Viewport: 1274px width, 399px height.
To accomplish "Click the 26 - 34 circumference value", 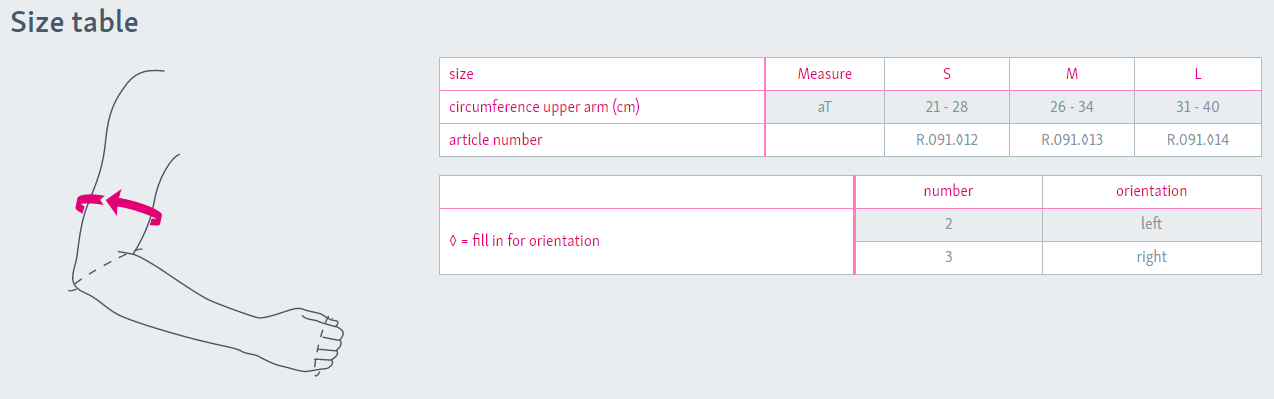I will pos(1072,107).
